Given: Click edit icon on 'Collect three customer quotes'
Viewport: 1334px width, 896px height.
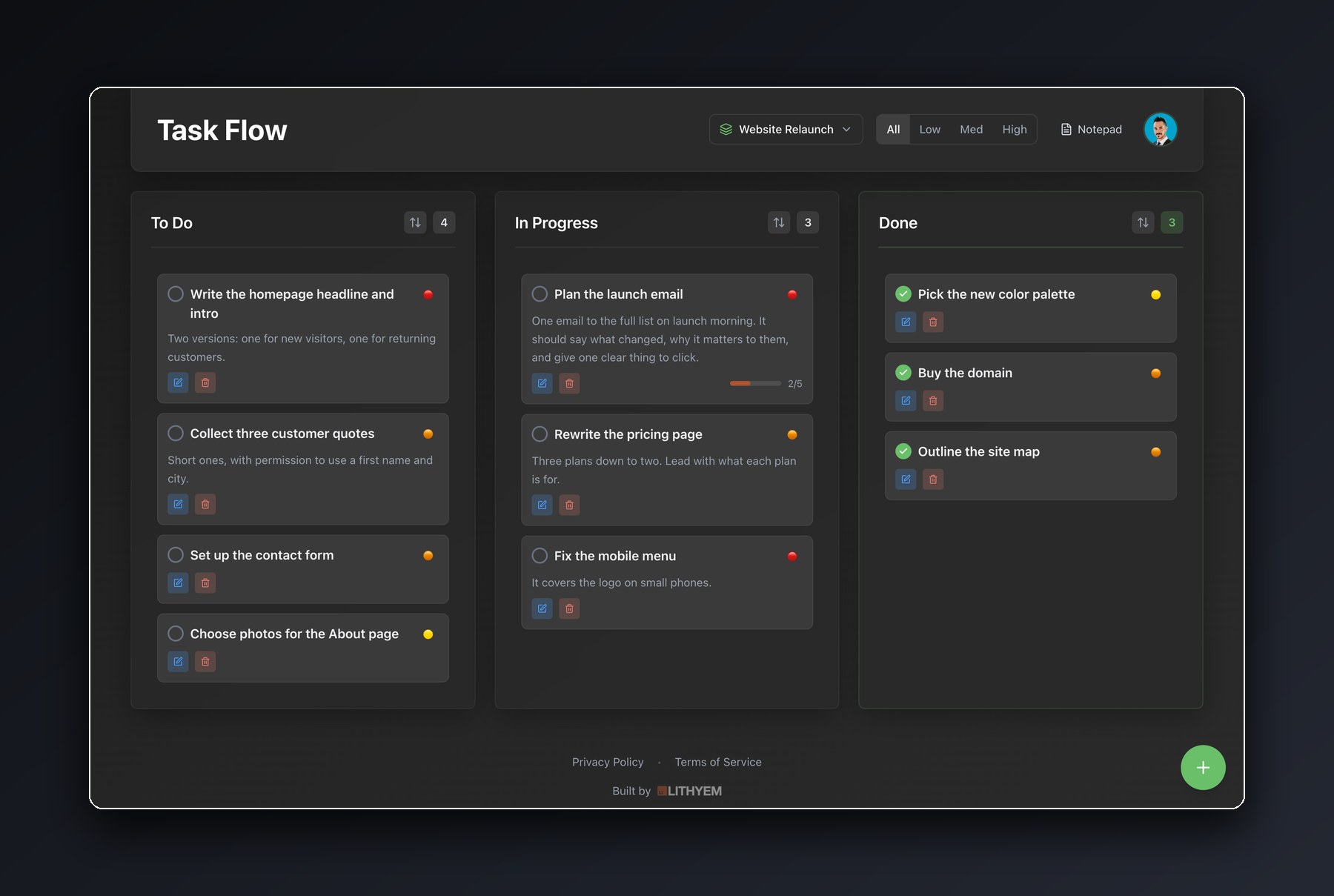Looking at the screenshot, I should point(178,505).
